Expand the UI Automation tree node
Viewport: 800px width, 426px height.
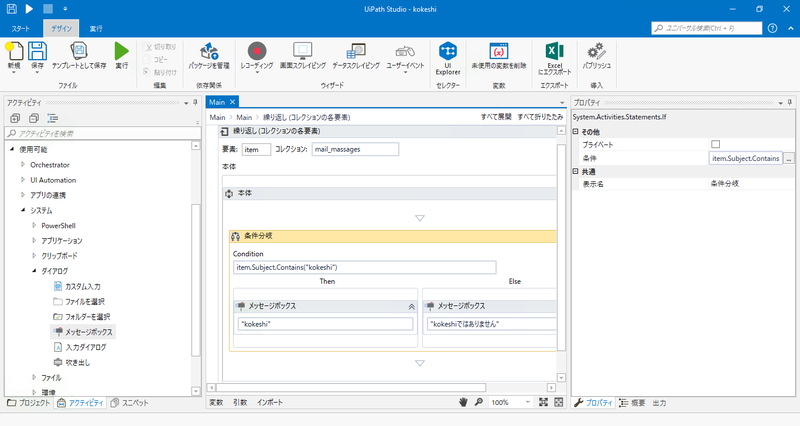tap(22, 180)
